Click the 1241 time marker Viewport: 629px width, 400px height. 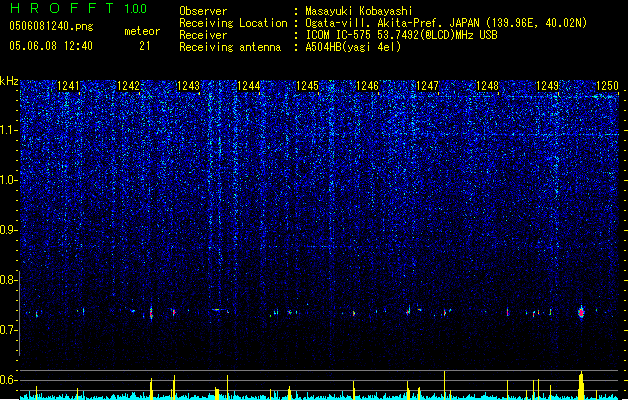point(68,86)
